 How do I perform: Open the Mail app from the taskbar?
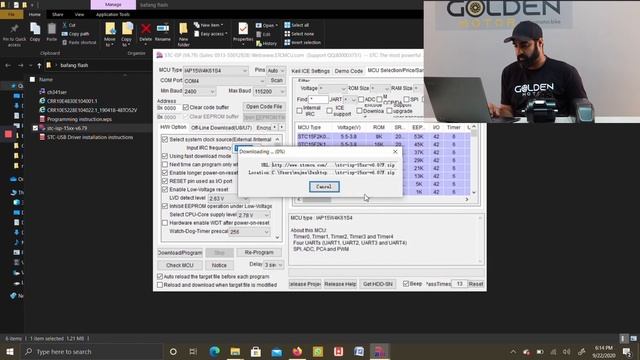point(277,351)
